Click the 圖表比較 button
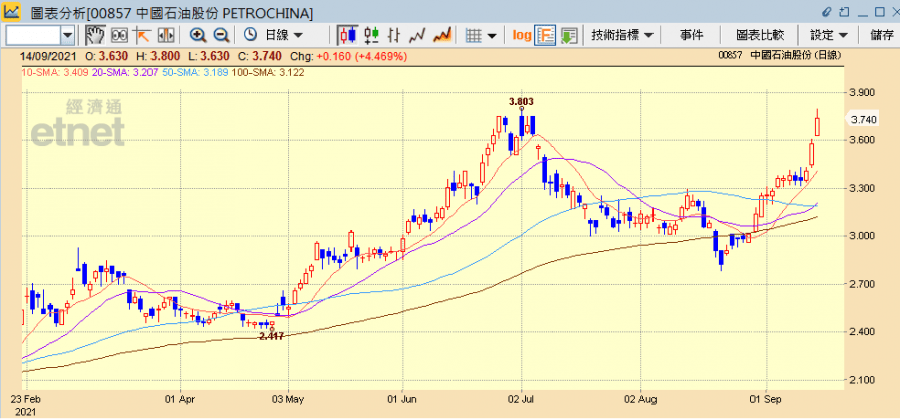This screenshot has height=420, width=900. 760,35
